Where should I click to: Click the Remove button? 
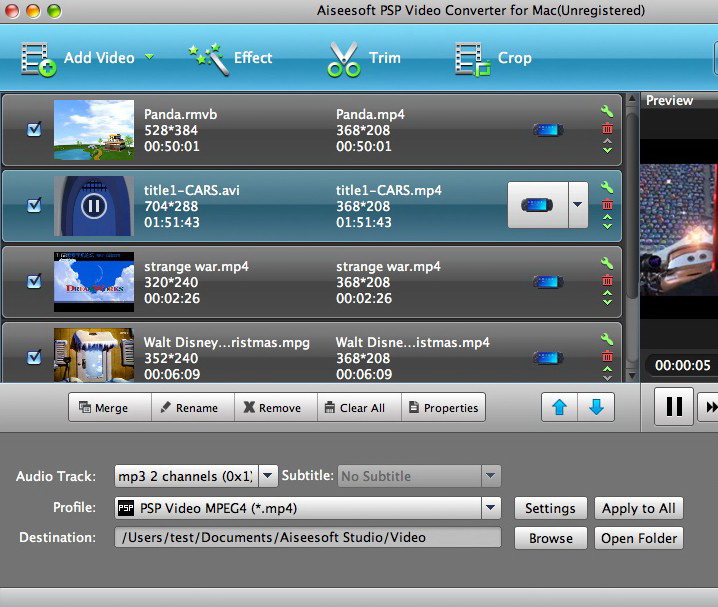tap(276, 407)
